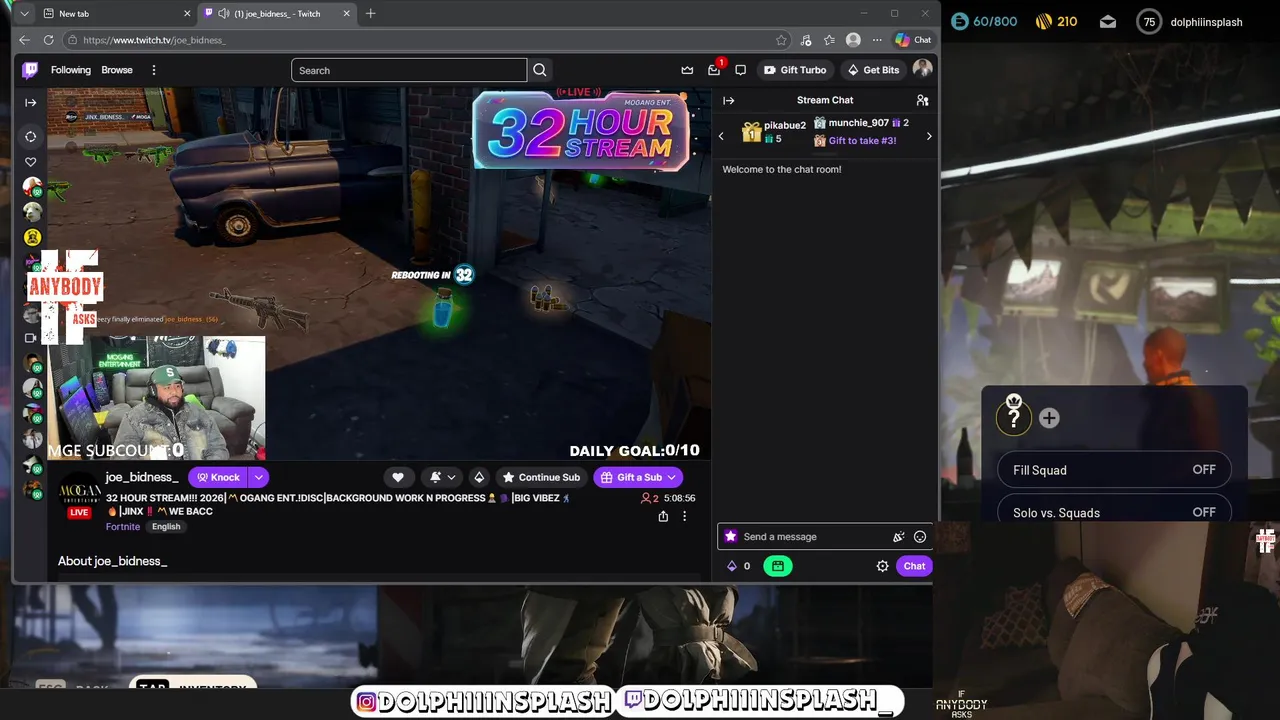Image resolution: width=1280 pixels, height=720 pixels.
Task: Click the Twitch search magnifier button
Action: coord(540,70)
